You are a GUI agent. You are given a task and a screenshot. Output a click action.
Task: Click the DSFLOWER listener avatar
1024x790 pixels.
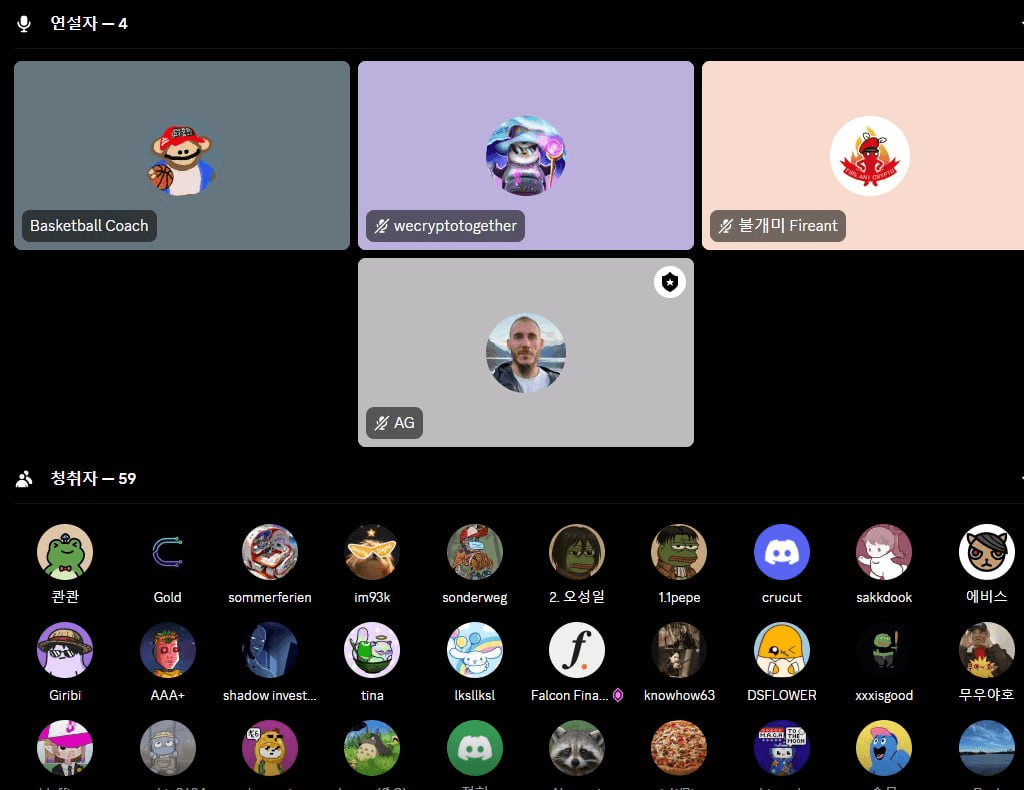(x=782, y=650)
